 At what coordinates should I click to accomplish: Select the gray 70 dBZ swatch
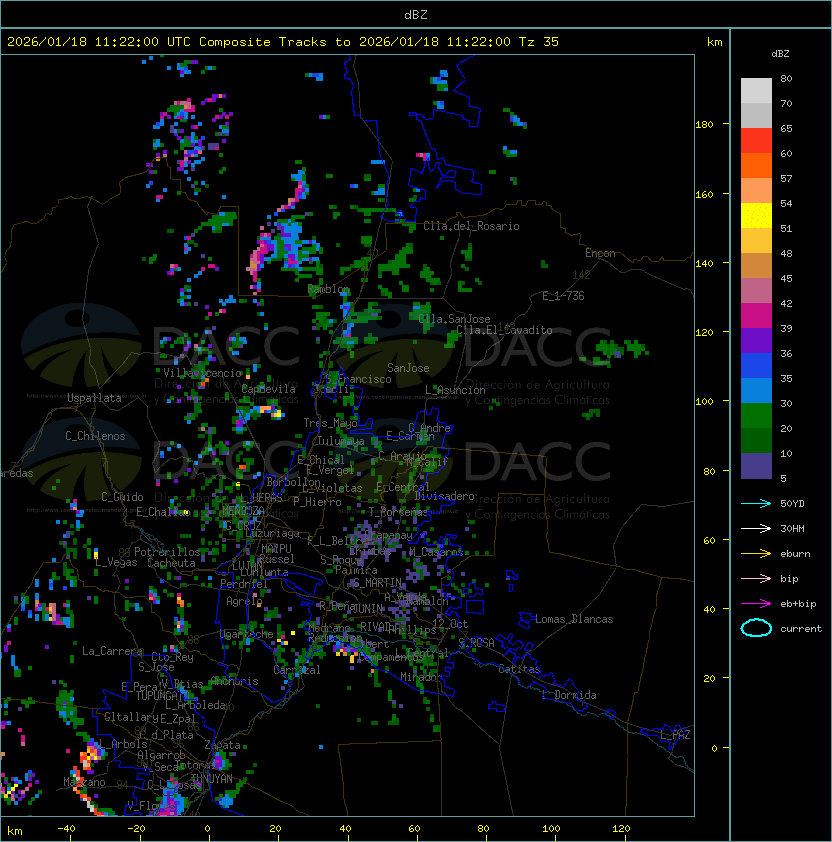(x=756, y=115)
